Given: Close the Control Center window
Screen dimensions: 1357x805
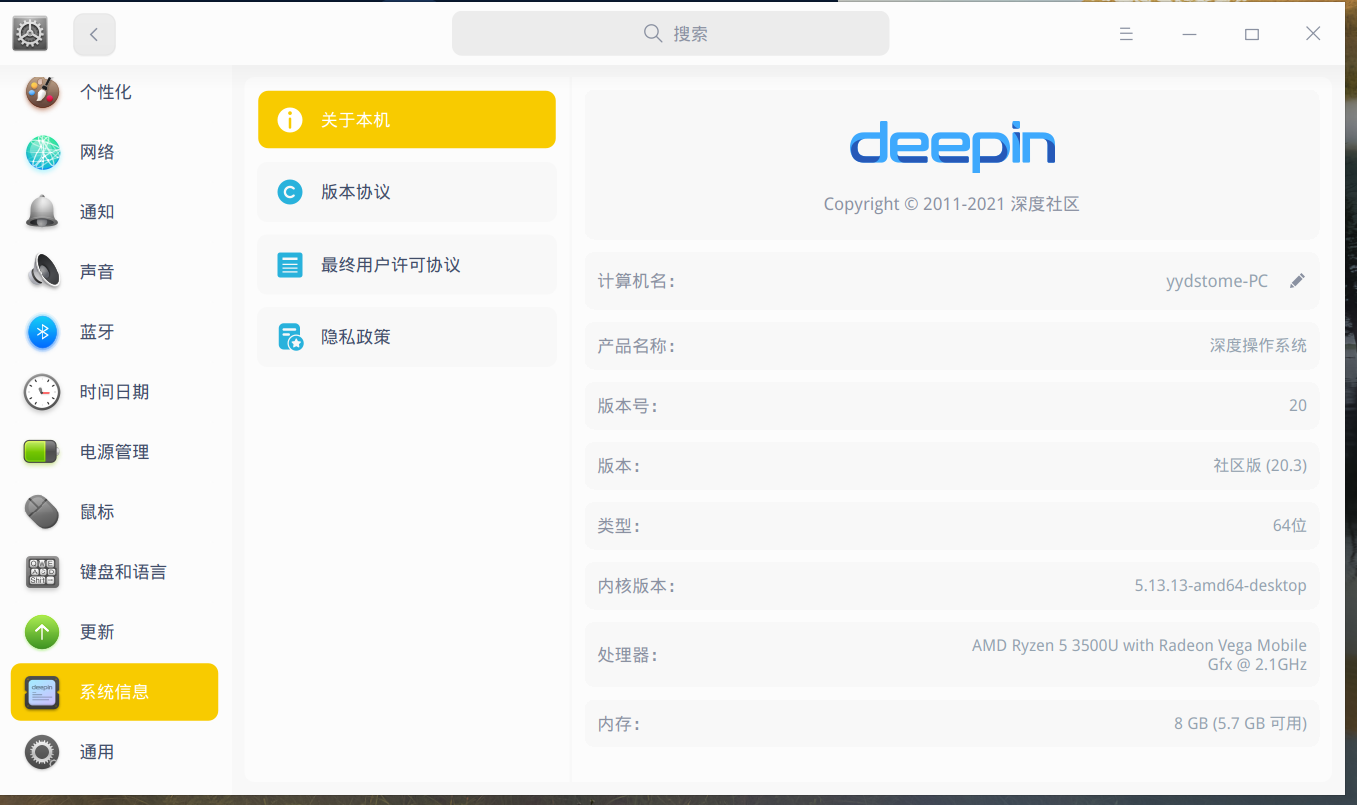Looking at the screenshot, I should click(1313, 34).
